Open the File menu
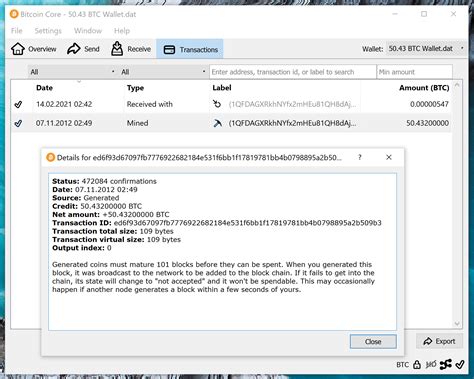 pos(17,31)
